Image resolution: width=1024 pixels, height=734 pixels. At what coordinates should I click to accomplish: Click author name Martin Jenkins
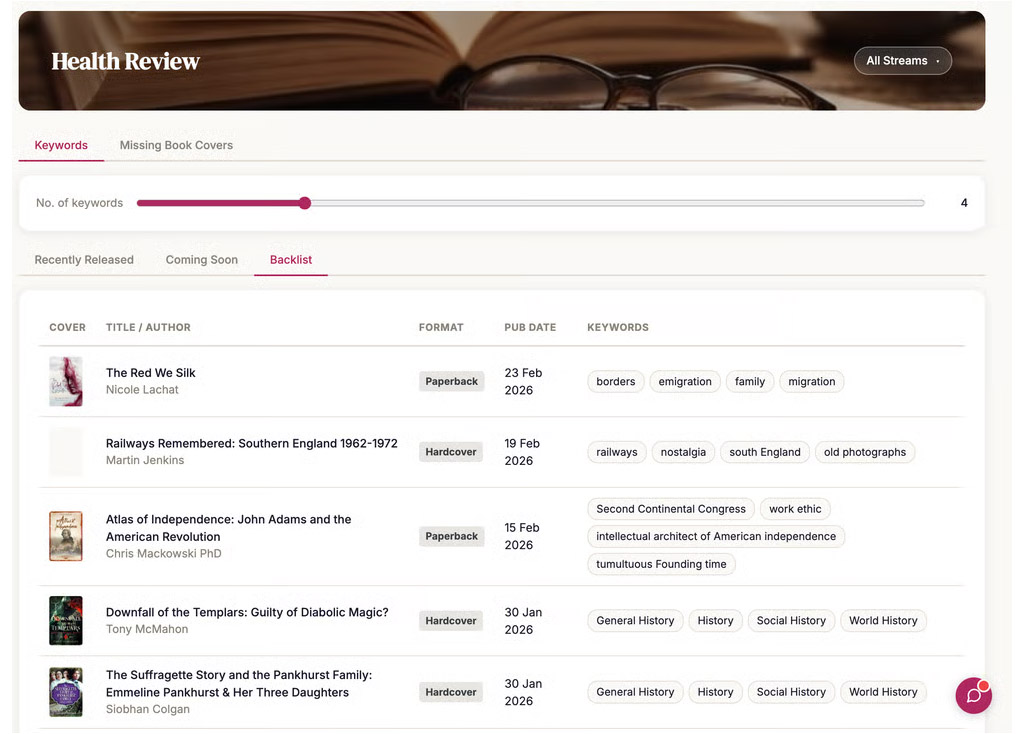click(x=145, y=460)
